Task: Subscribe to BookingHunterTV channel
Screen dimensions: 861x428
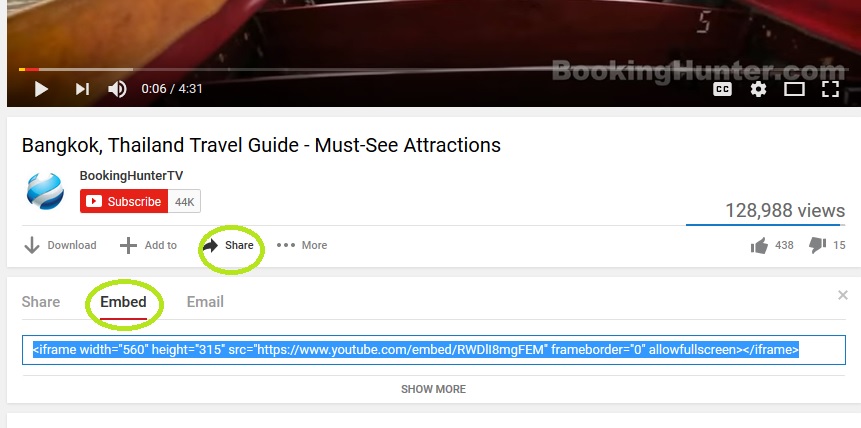Action: 124,201
